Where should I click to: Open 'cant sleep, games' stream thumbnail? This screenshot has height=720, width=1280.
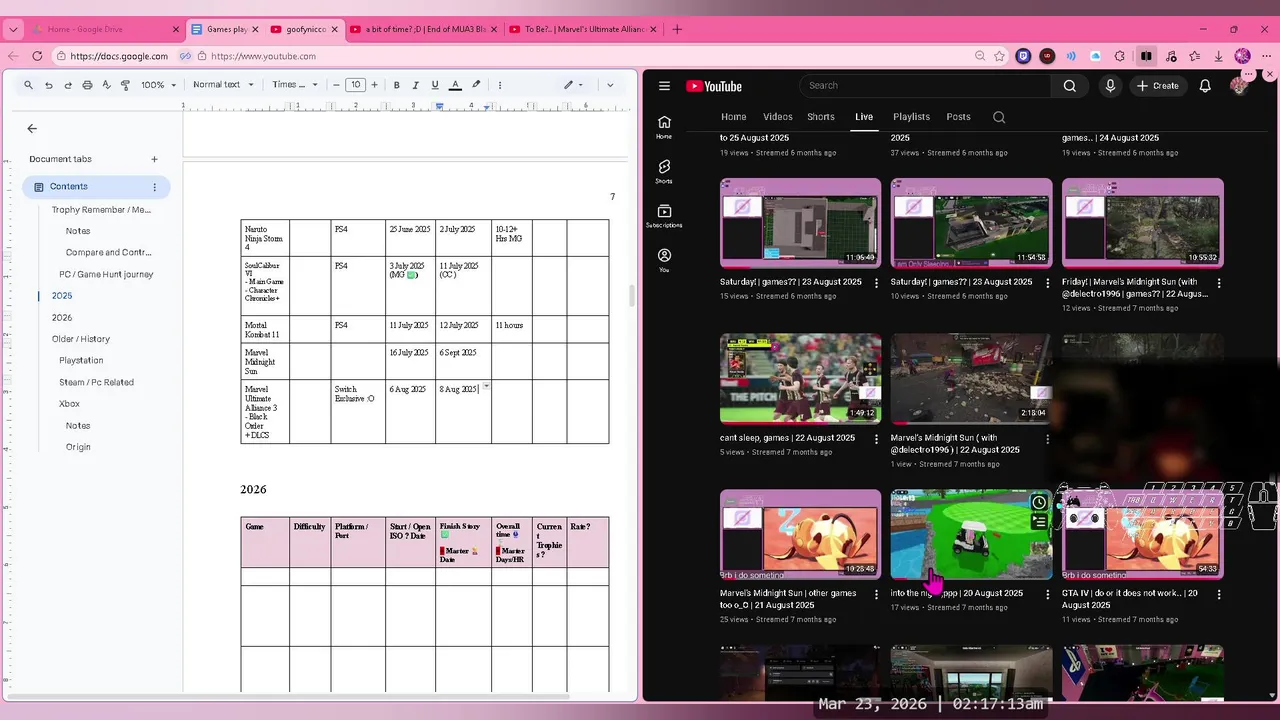[800, 378]
